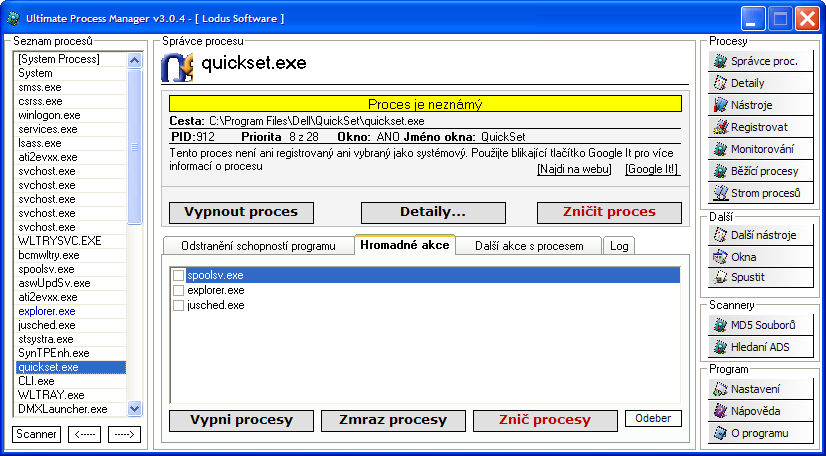
Task: Select [System Process] in process list
Action: click(71, 59)
